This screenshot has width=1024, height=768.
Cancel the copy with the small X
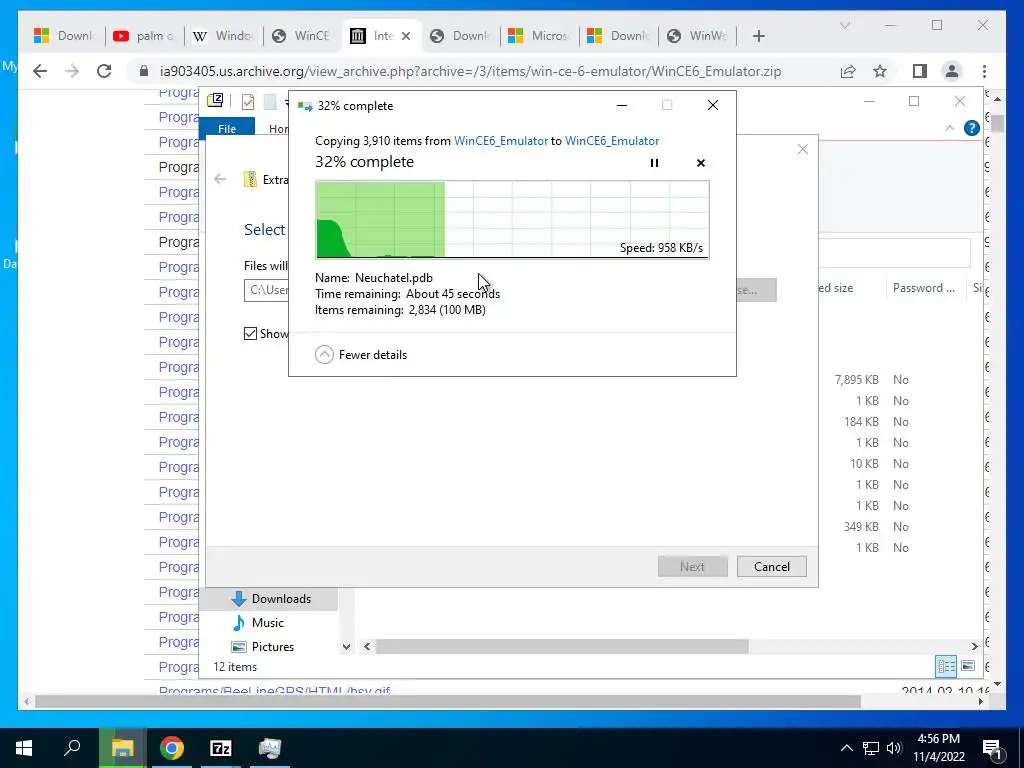[701, 163]
